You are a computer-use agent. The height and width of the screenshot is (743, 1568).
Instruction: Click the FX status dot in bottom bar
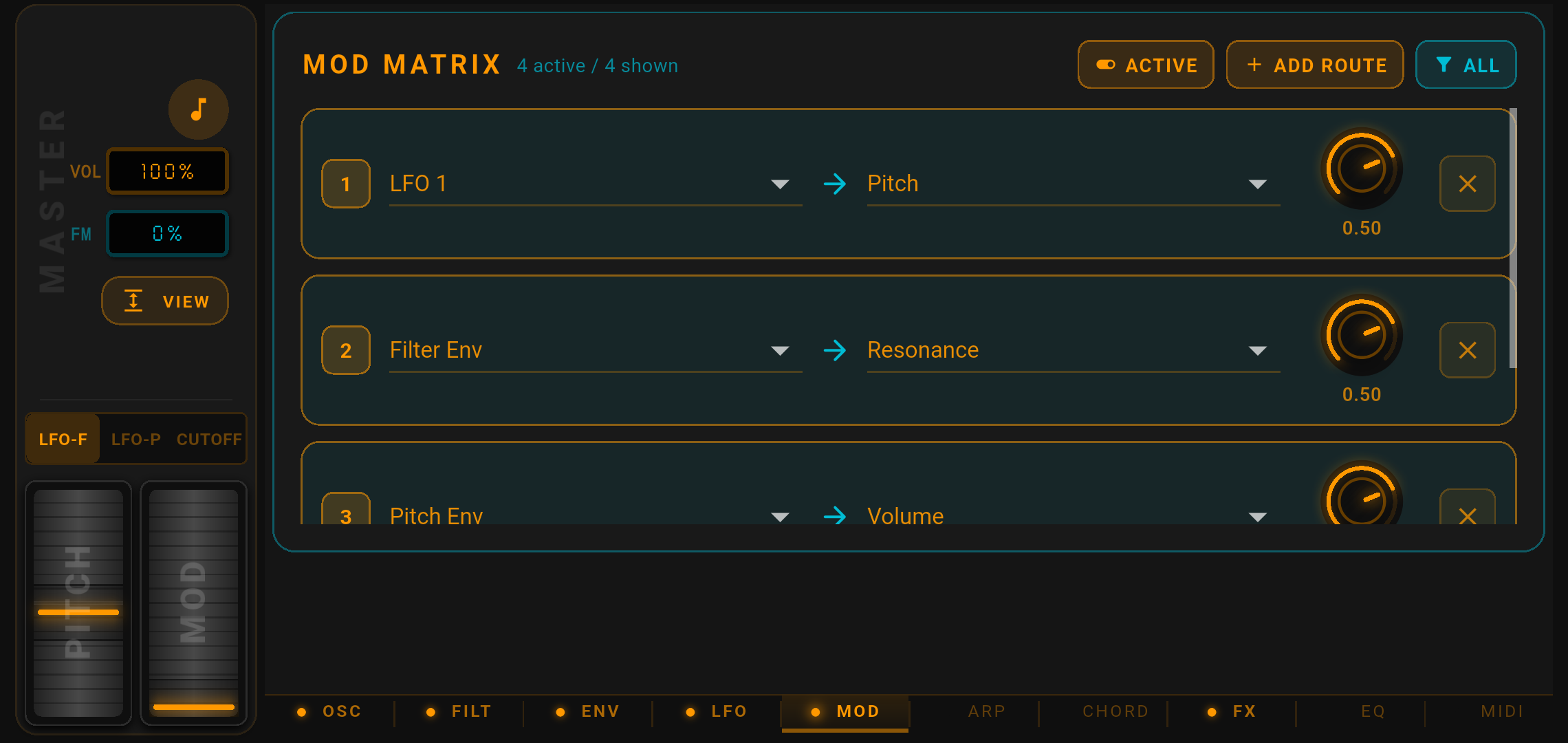click(x=1210, y=711)
